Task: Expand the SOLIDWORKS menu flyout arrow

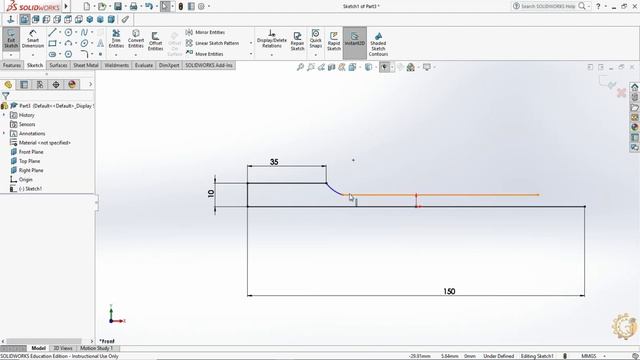Action: click(x=66, y=6)
